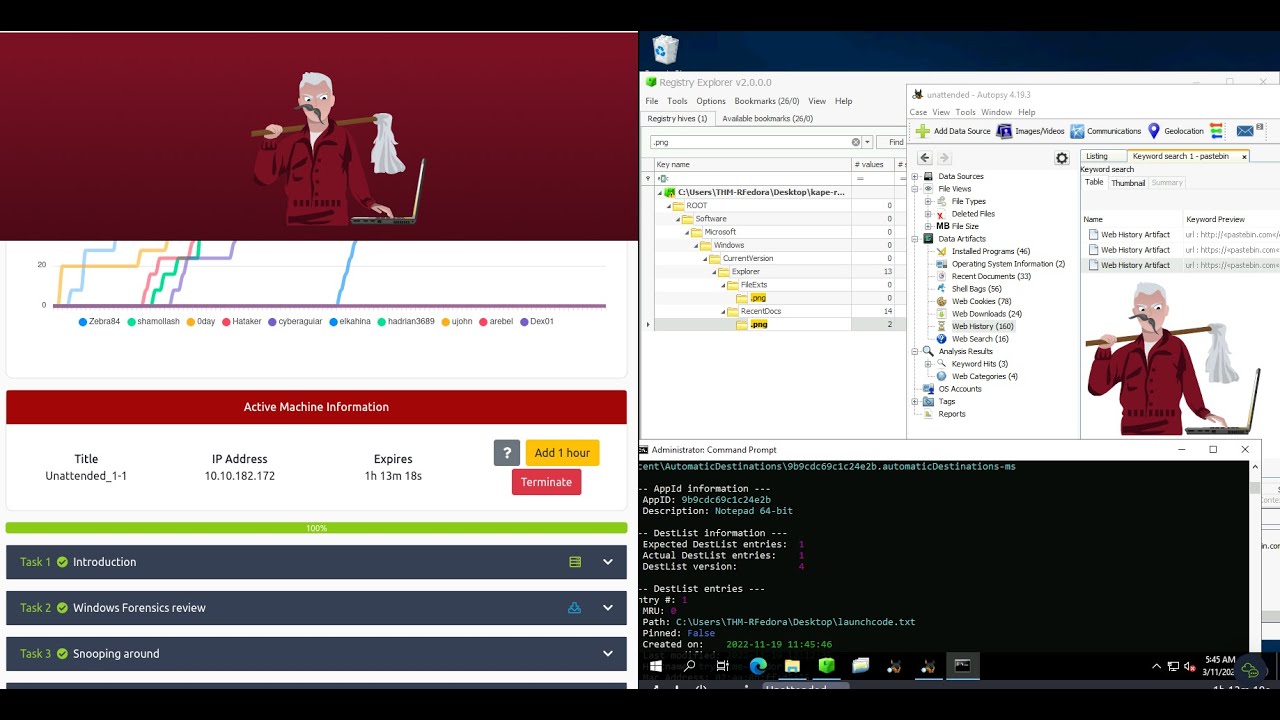
Task: Close Keyword search 1 - pastebin tab
Action: pos(1244,157)
